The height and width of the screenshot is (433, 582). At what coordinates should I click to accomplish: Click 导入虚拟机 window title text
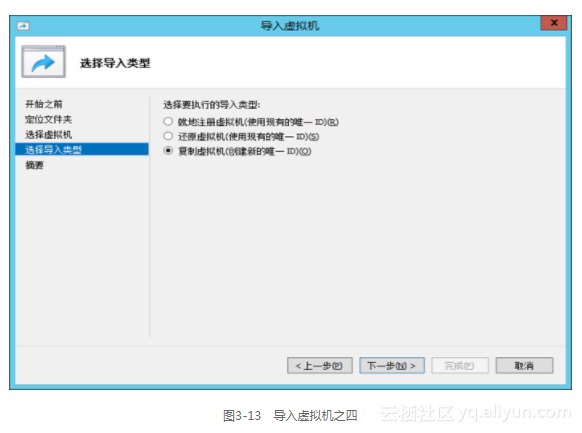pyautogui.click(x=290, y=26)
